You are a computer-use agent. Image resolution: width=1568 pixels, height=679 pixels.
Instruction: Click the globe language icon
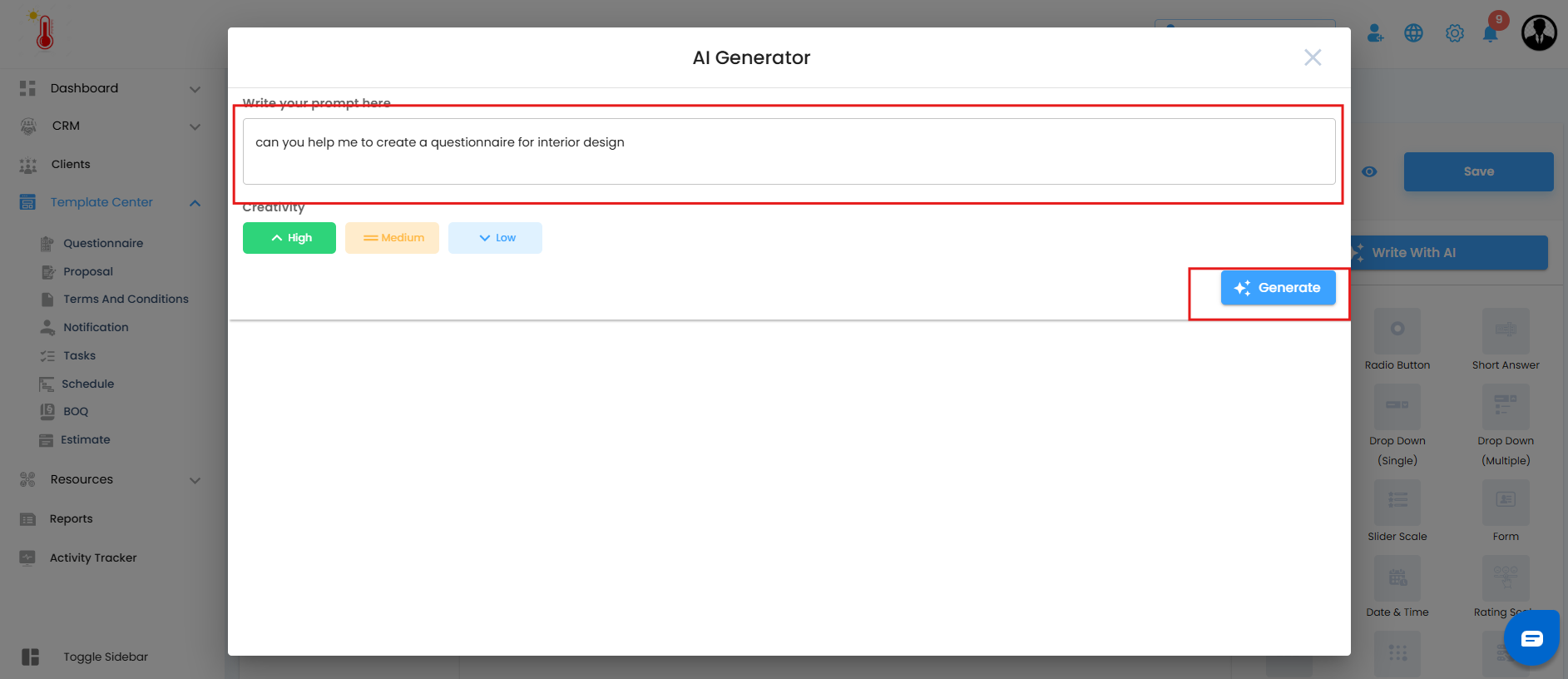1413,33
